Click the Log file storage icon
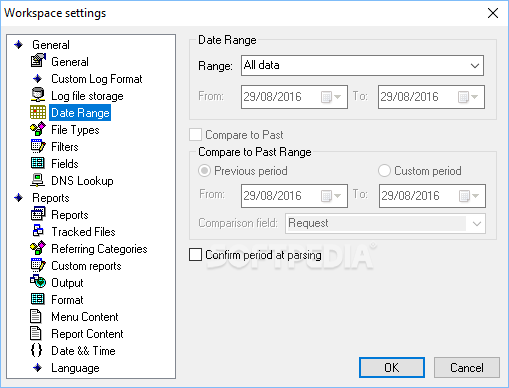Viewport: 509px width, 388px height. tap(38, 95)
